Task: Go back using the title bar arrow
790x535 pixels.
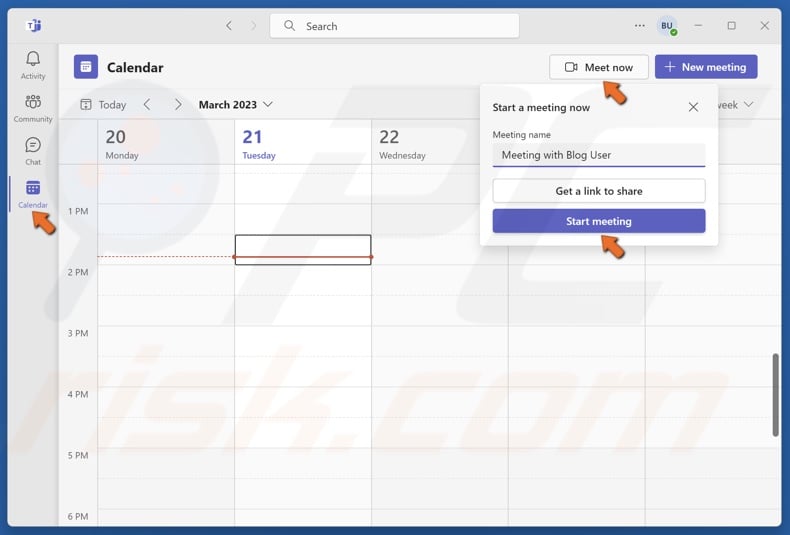Action: coord(229,26)
